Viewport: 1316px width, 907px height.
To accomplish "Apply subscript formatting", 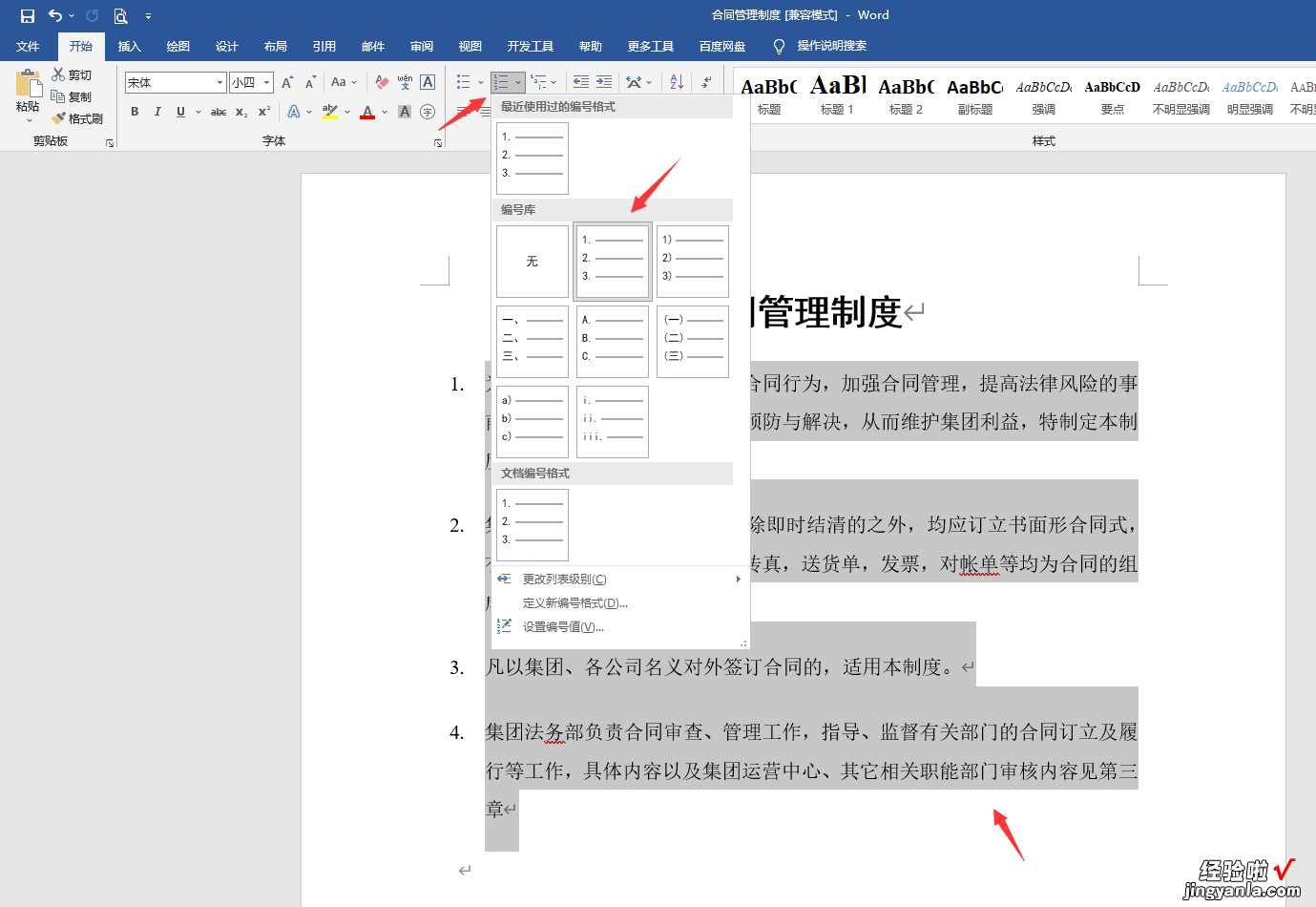I will tap(241, 112).
